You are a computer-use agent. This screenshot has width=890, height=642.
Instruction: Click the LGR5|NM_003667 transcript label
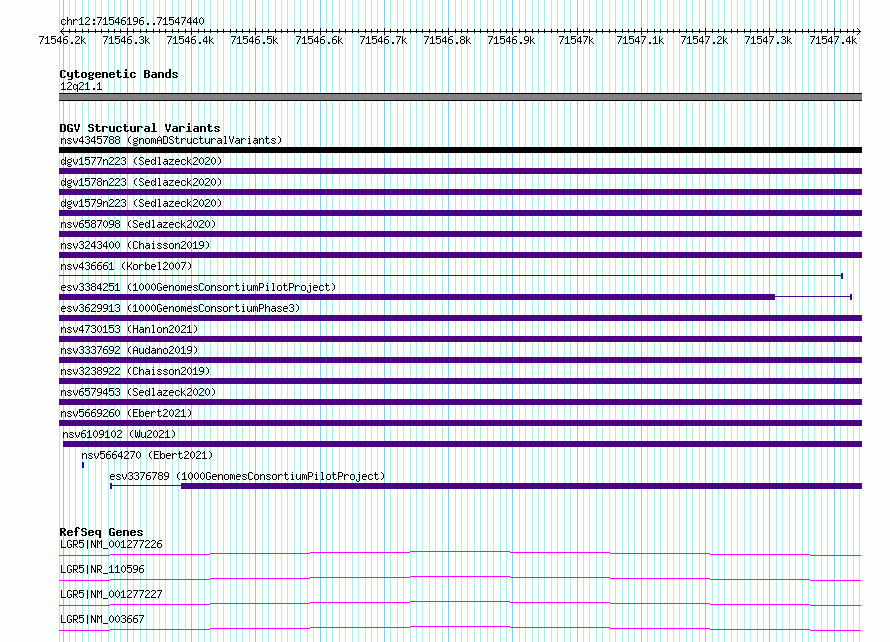click(102, 619)
